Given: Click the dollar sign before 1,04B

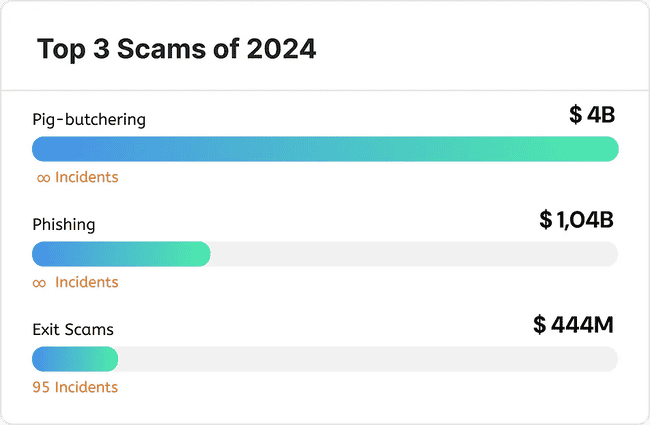Looking at the screenshot, I should tap(545, 220).
